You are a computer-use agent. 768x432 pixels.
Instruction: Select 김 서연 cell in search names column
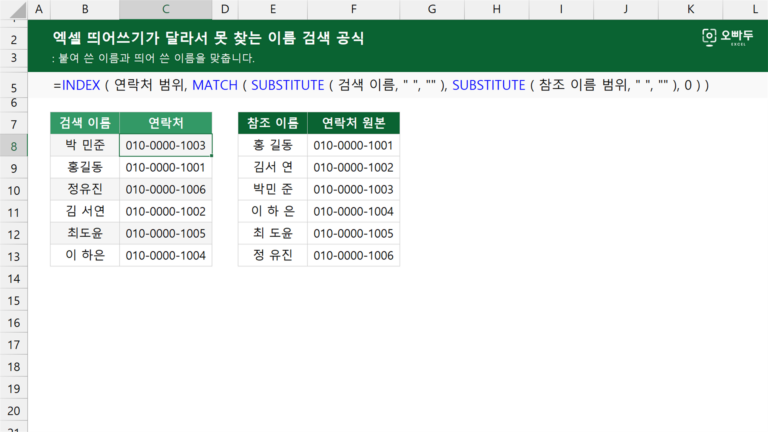85,211
